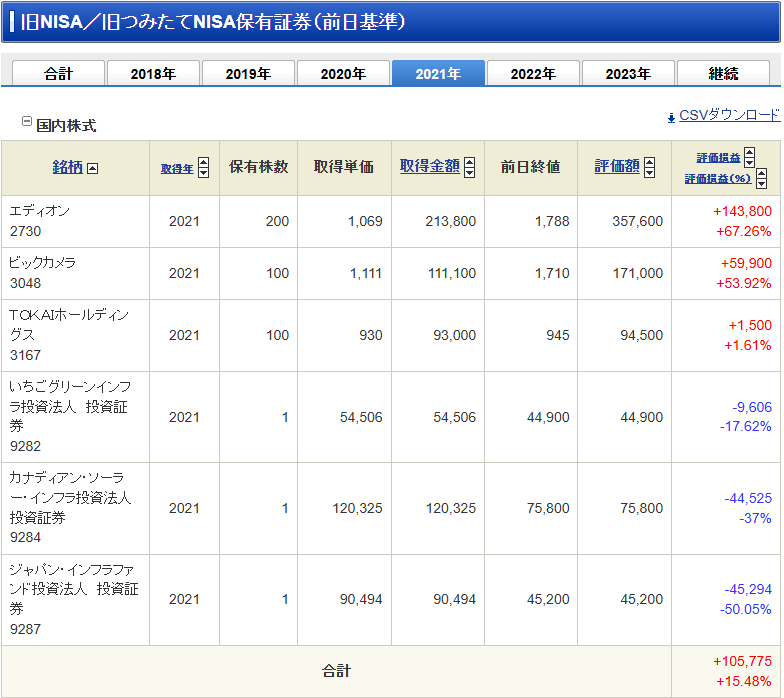Click the +1,500 profit value
The height and width of the screenshot is (698, 784).
750,325
